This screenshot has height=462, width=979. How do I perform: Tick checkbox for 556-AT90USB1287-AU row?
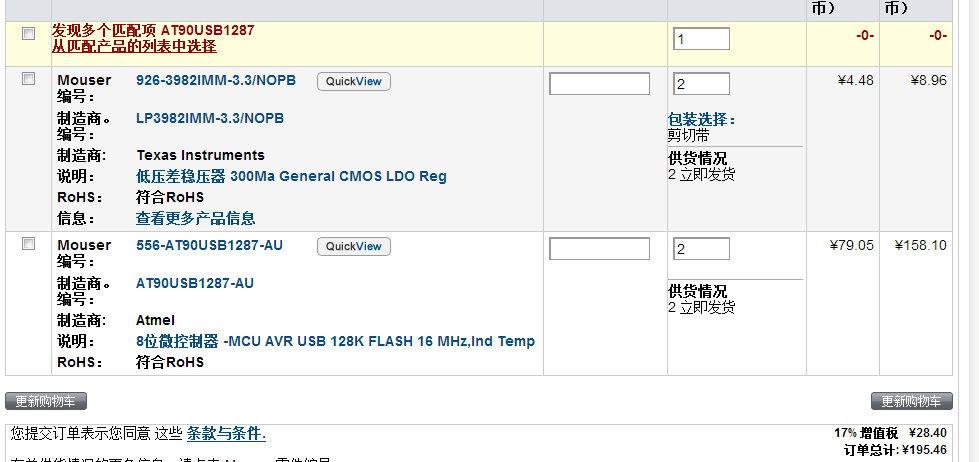click(x=29, y=243)
